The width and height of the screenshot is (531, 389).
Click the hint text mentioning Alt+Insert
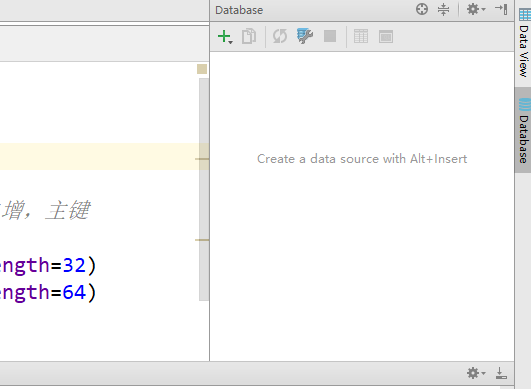tap(362, 159)
